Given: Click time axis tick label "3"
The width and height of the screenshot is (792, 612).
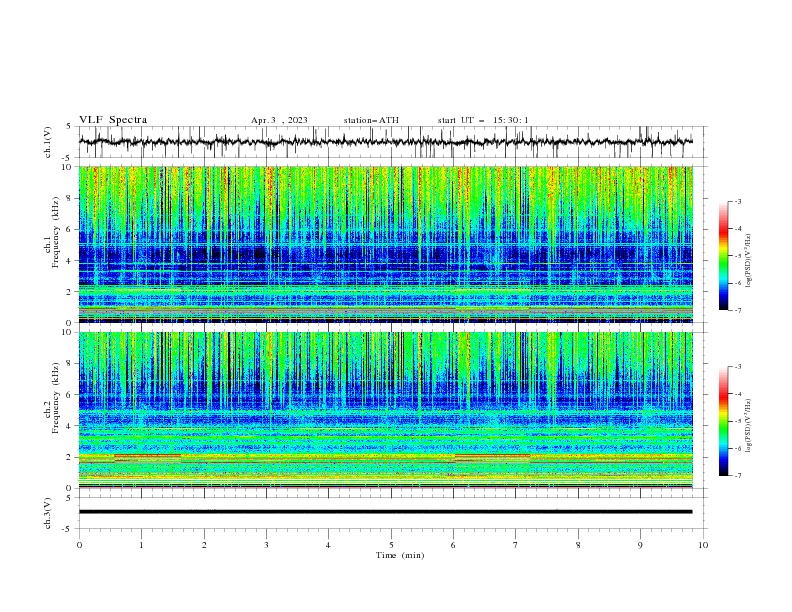Looking at the screenshot, I should (266, 545).
